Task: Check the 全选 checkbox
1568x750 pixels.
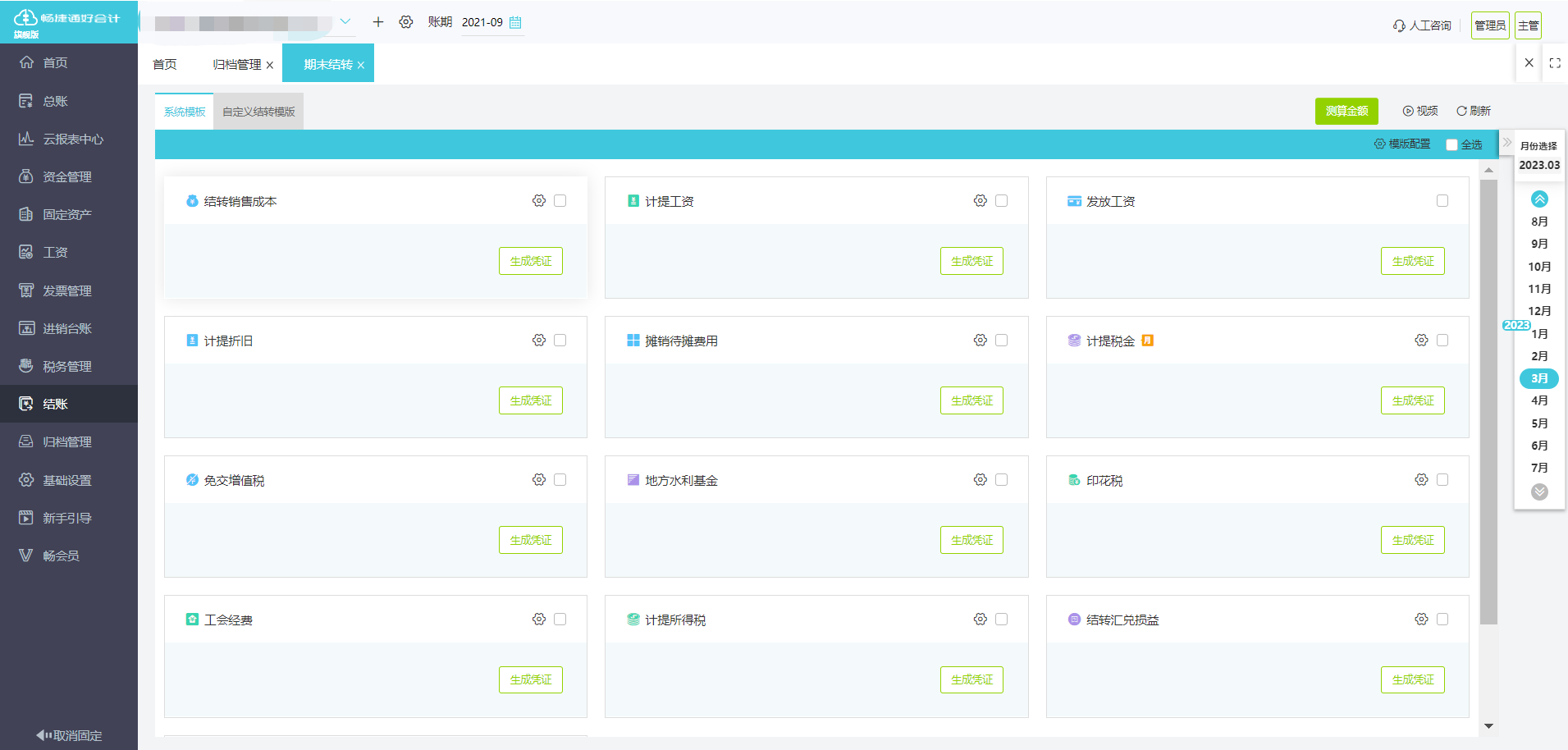Action: point(1451,145)
